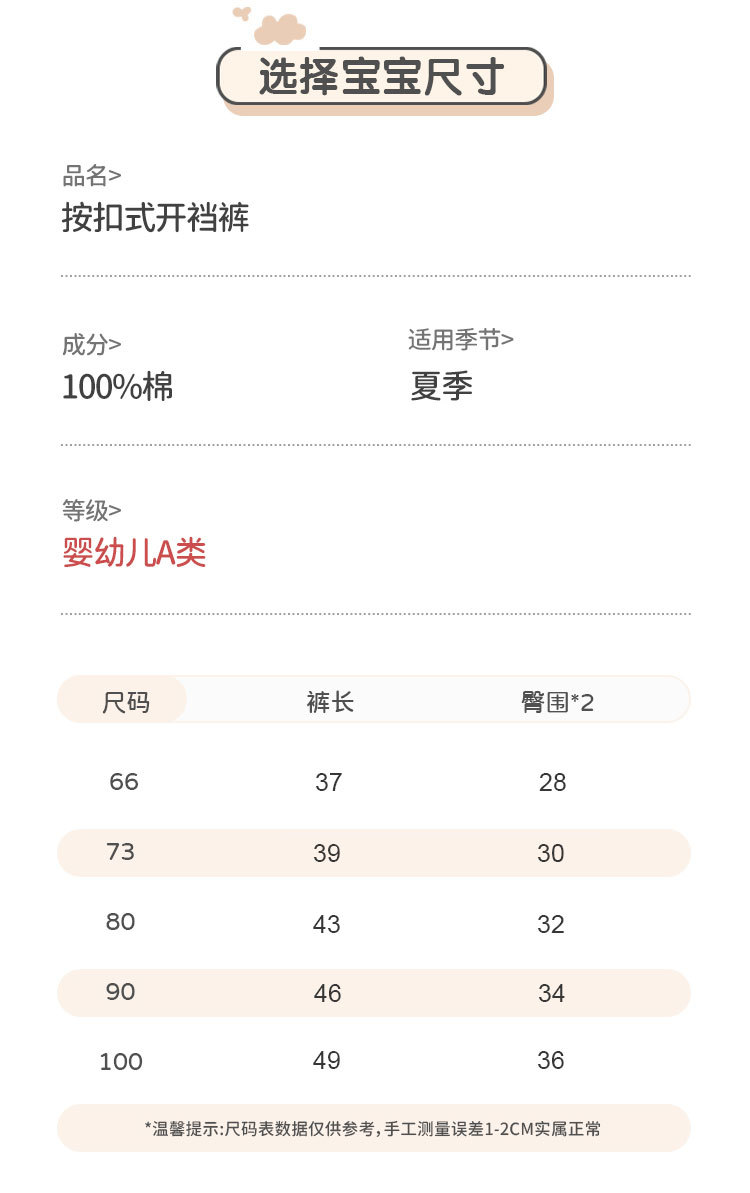Click pants length value 49
The width and height of the screenshot is (750, 1193).
[327, 1061]
